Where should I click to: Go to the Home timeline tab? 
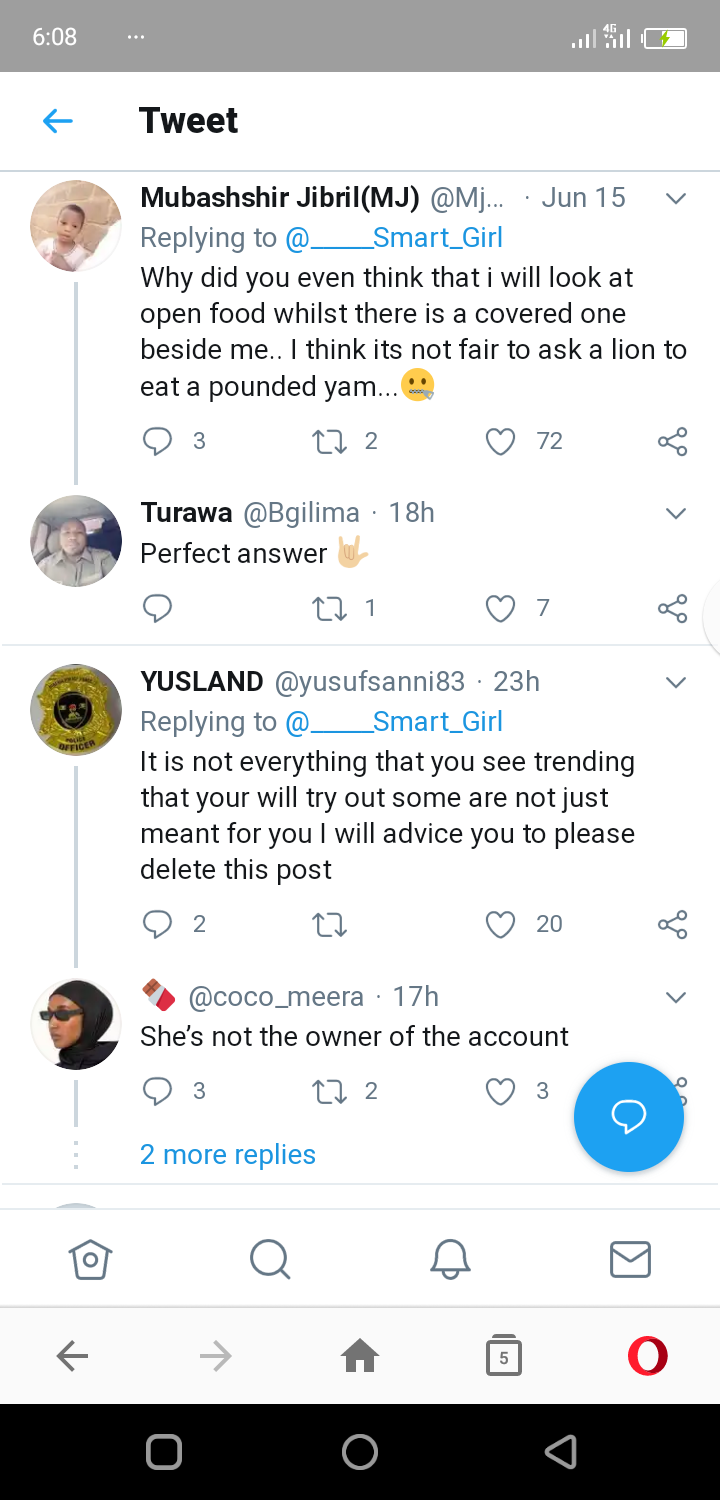tap(90, 1259)
